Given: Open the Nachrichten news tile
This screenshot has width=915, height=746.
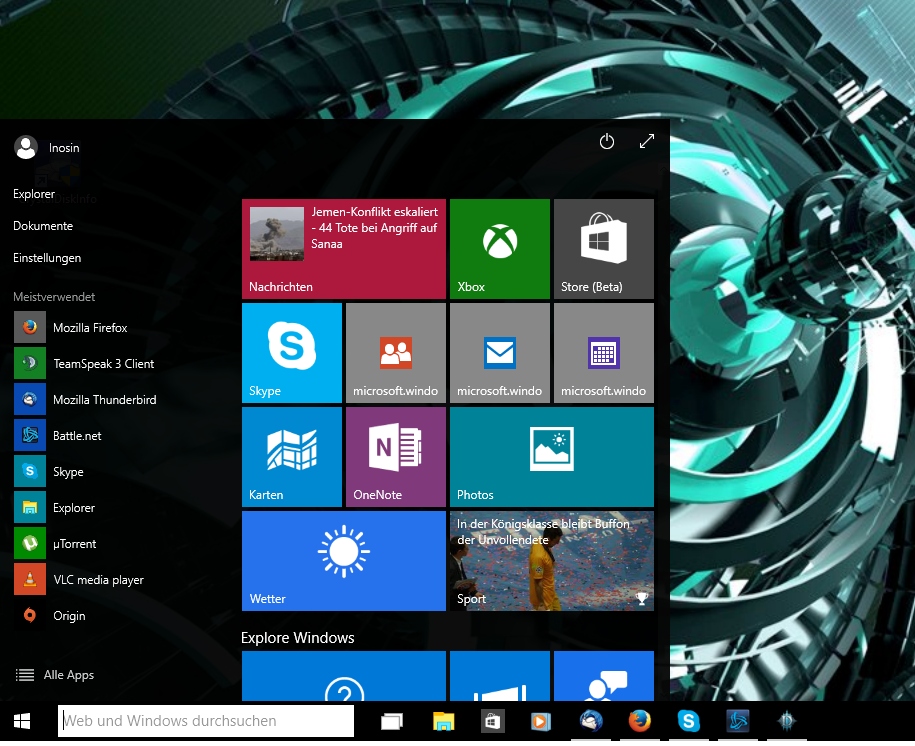Looking at the screenshot, I should tap(343, 248).
